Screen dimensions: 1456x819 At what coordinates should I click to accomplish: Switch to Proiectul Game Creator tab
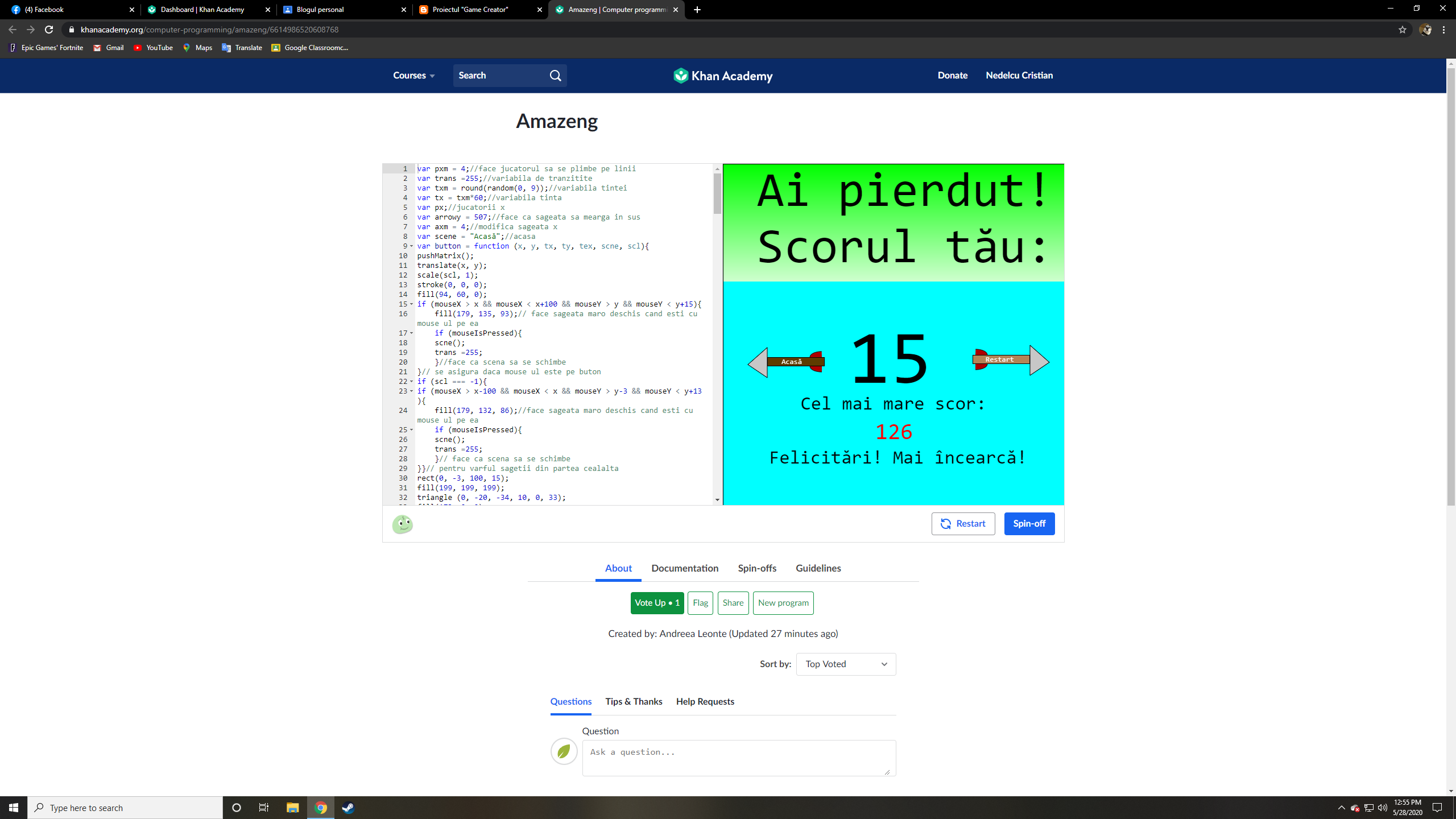(480, 10)
